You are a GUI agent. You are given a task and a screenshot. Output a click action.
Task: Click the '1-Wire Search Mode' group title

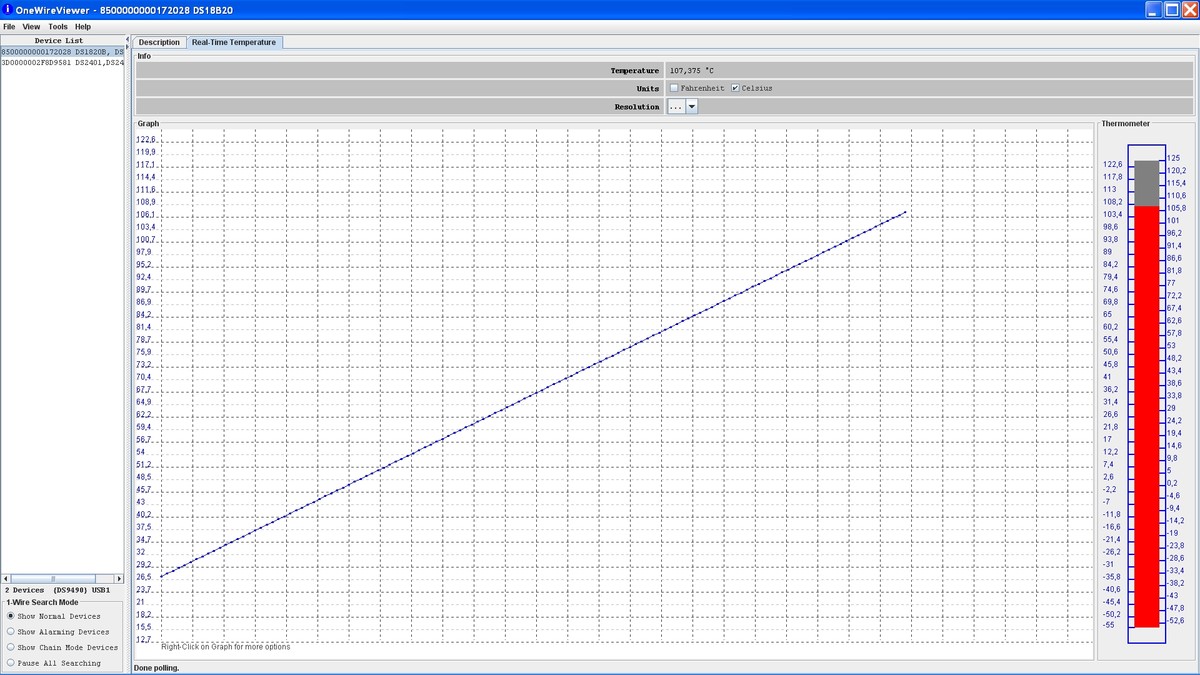click(x=42, y=602)
